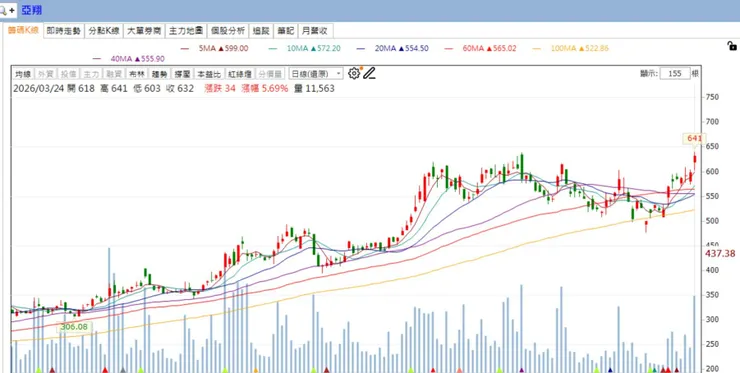
Task: Open the 筆記 notes tab
Action: pos(286,31)
